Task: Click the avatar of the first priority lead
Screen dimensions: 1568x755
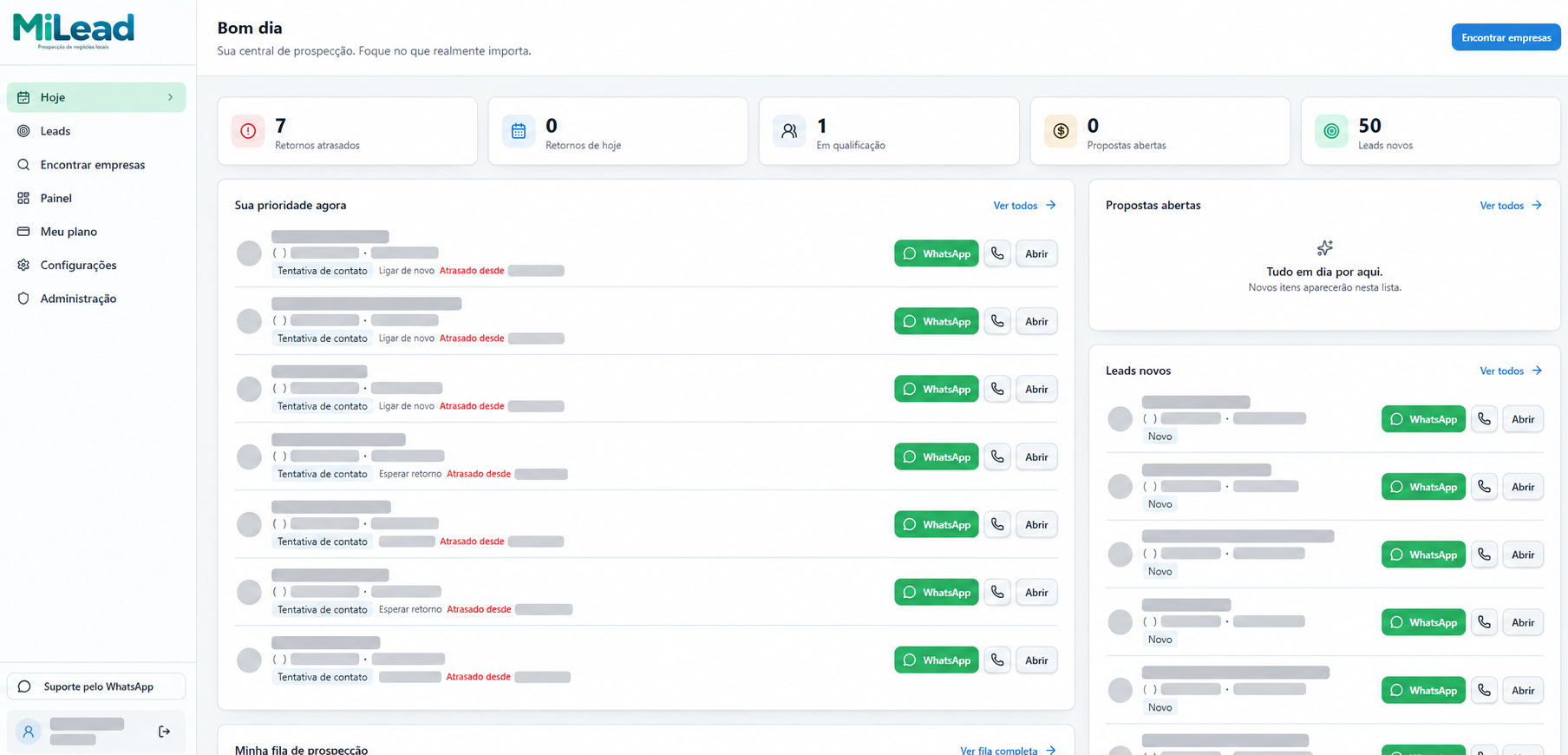Action: [x=249, y=253]
